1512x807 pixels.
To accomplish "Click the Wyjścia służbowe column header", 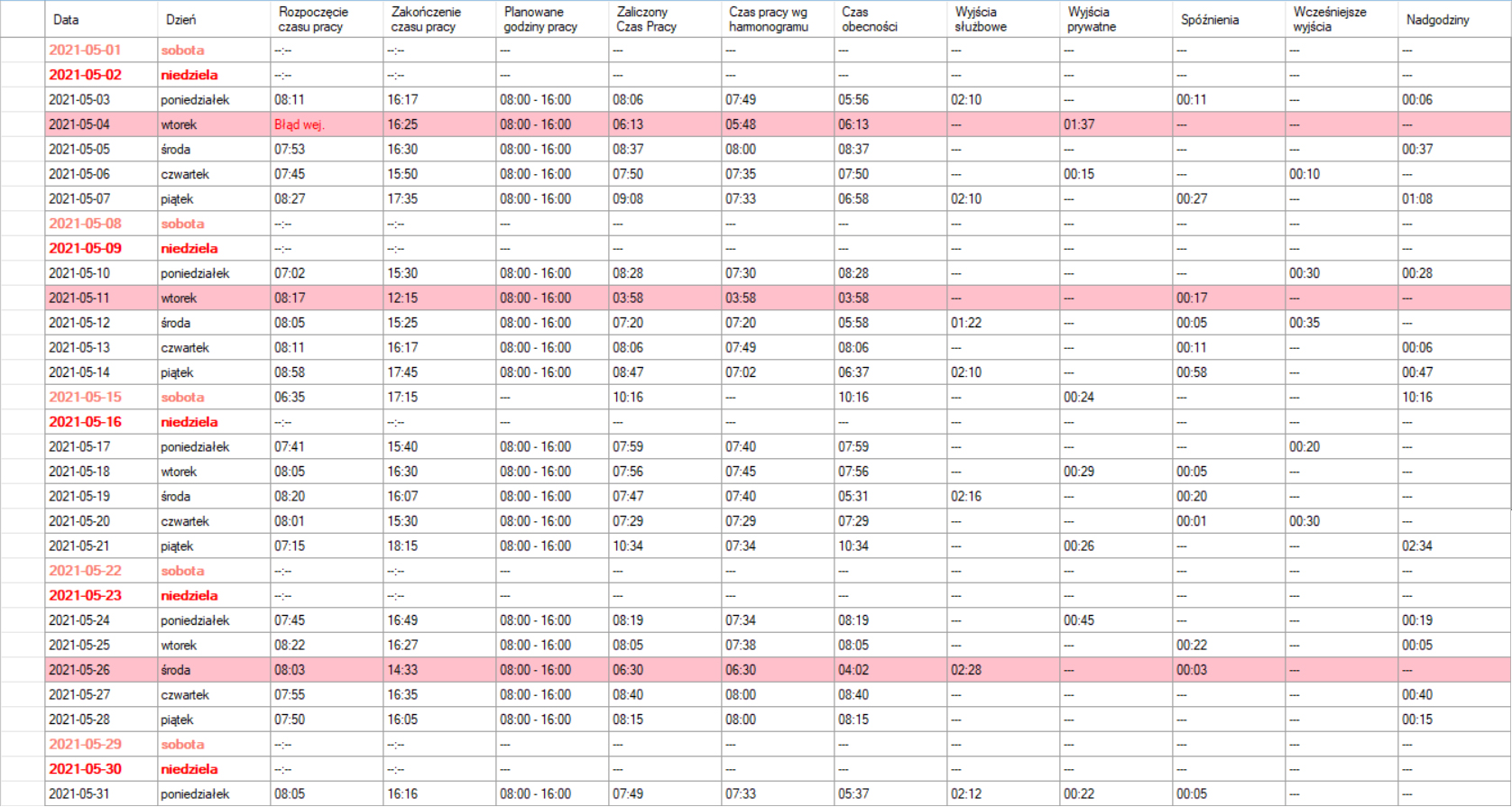I will click(1003, 19).
